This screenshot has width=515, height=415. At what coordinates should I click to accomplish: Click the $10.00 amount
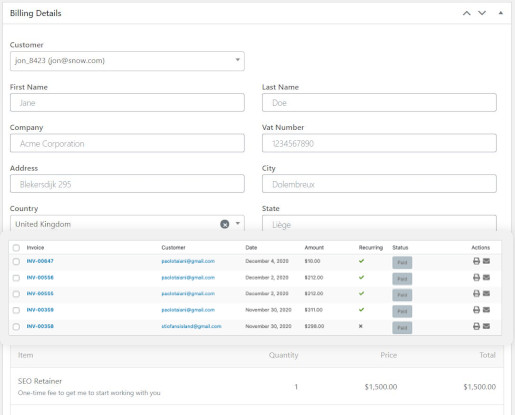coord(312,261)
